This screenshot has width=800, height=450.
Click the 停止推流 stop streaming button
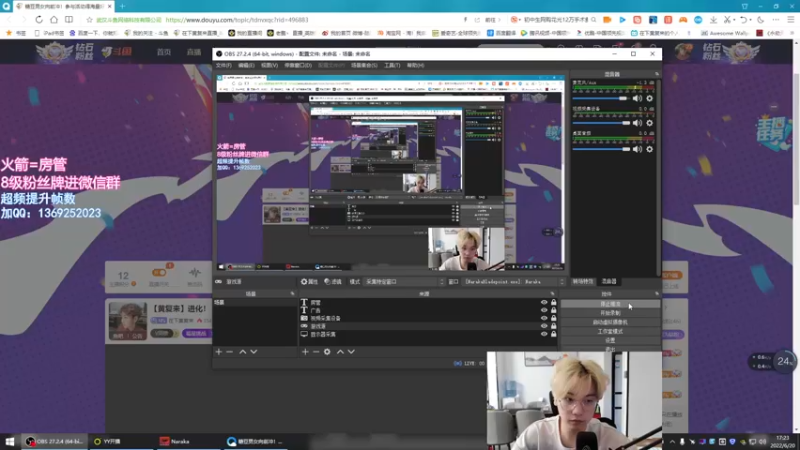pyautogui.click(x=610, y=304)
